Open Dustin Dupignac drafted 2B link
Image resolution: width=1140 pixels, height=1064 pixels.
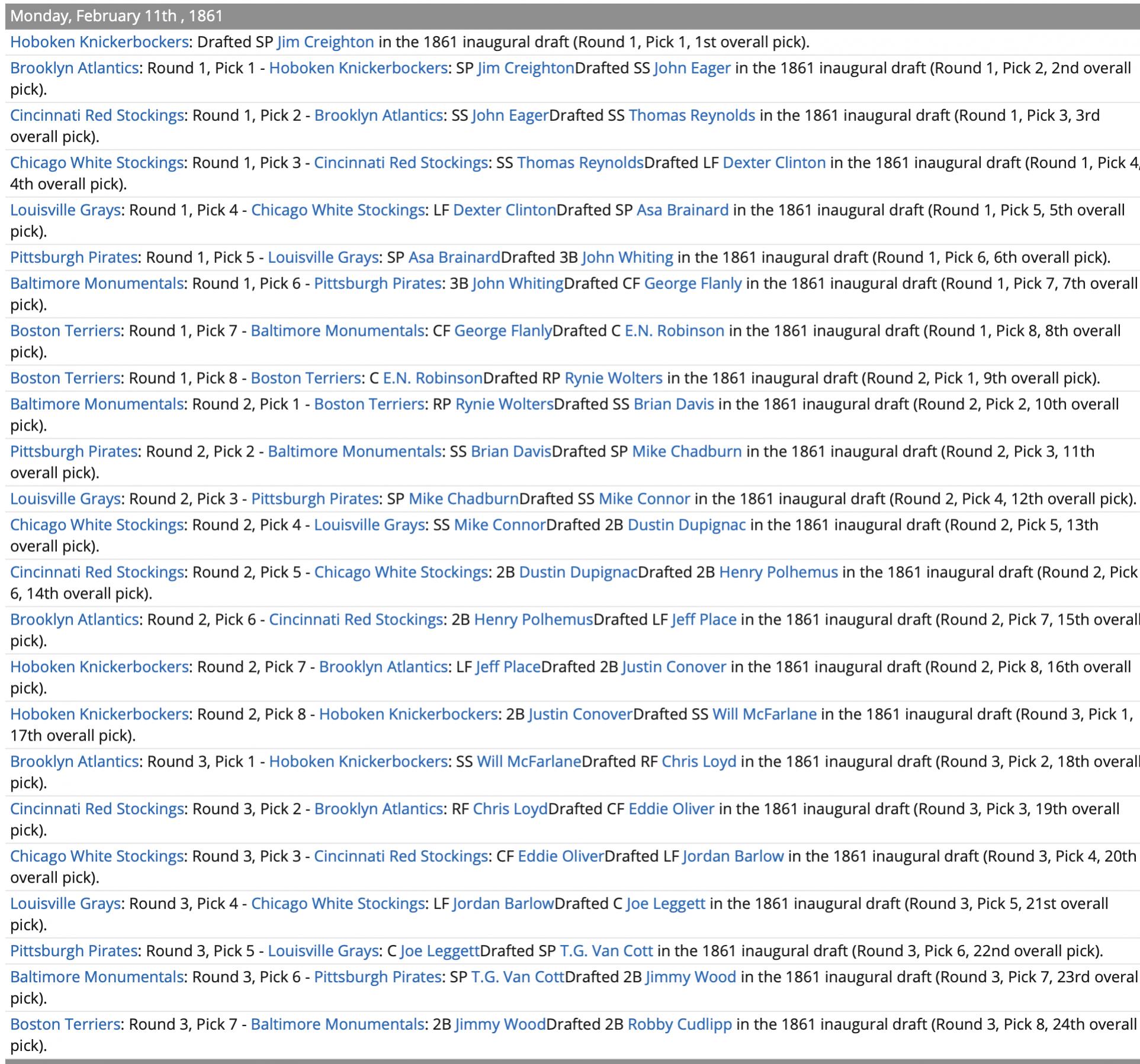tap(686, 525)
